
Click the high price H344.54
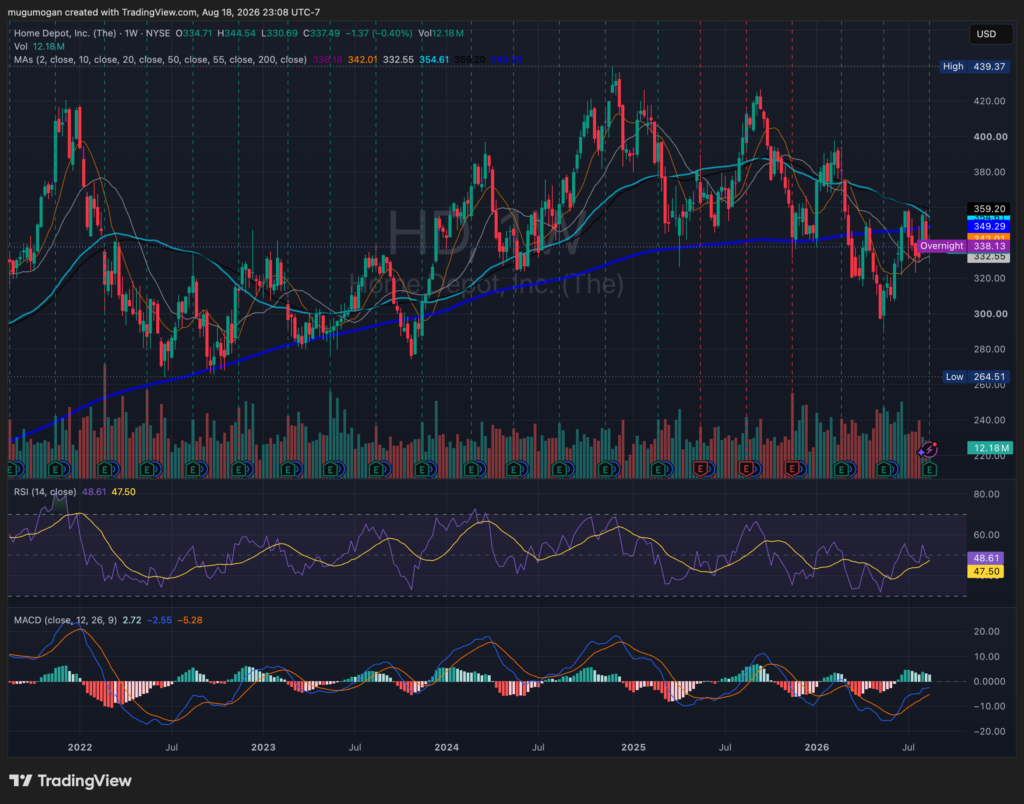(236, 33)
